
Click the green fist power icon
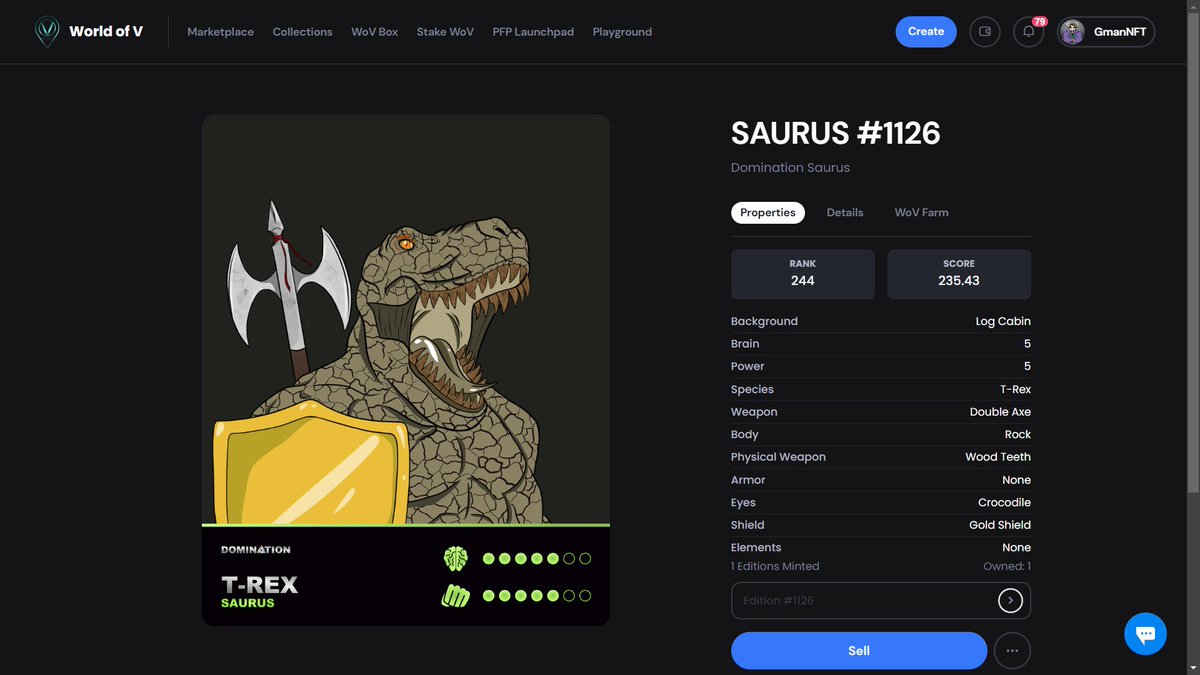(456, 596)
